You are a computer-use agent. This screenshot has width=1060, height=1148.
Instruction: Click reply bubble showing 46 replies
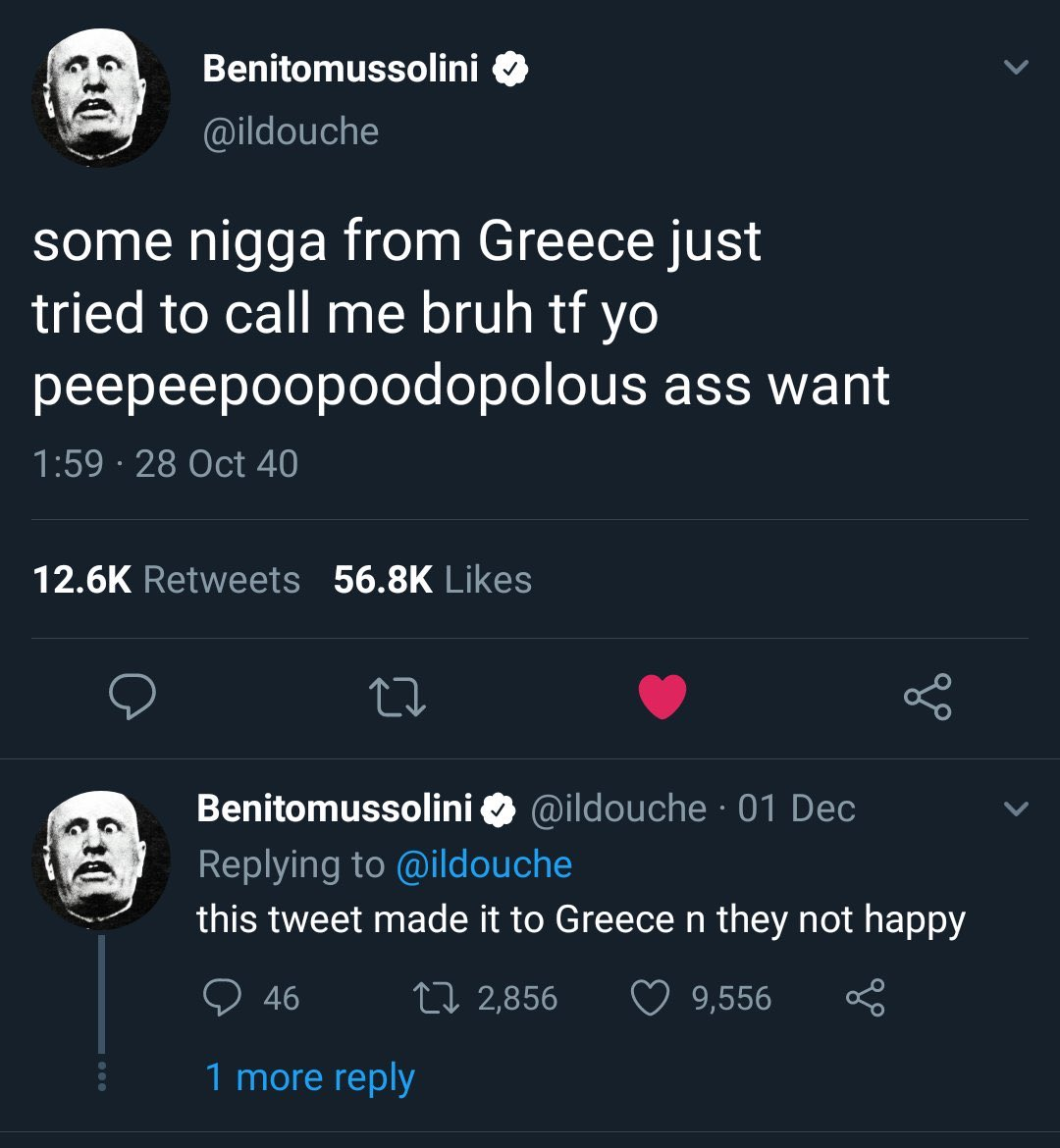pos(221,998)
